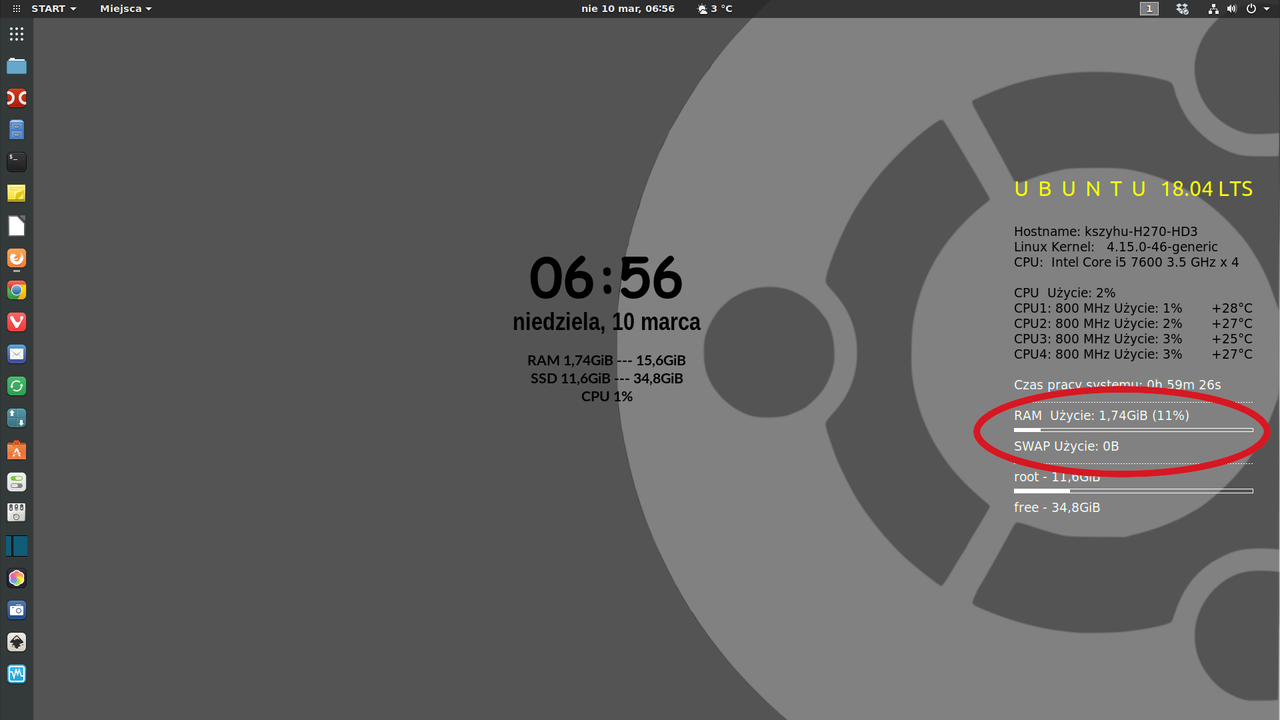Click 'UBUNTU 18.04 LTS' heading
Image resolution: width=1280 pixels, height=720 pixels.
click(1133, 189)
